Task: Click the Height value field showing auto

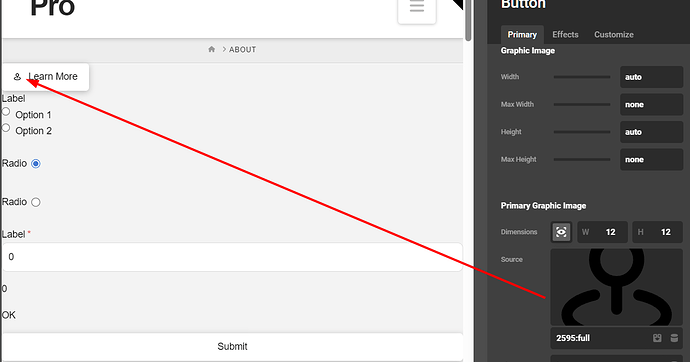Action: click(651, 132)
